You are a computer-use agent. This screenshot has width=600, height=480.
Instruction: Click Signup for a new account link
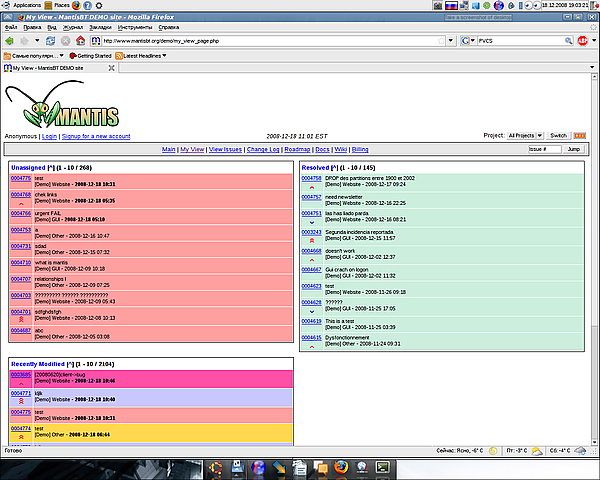click(x=96, y=136)
